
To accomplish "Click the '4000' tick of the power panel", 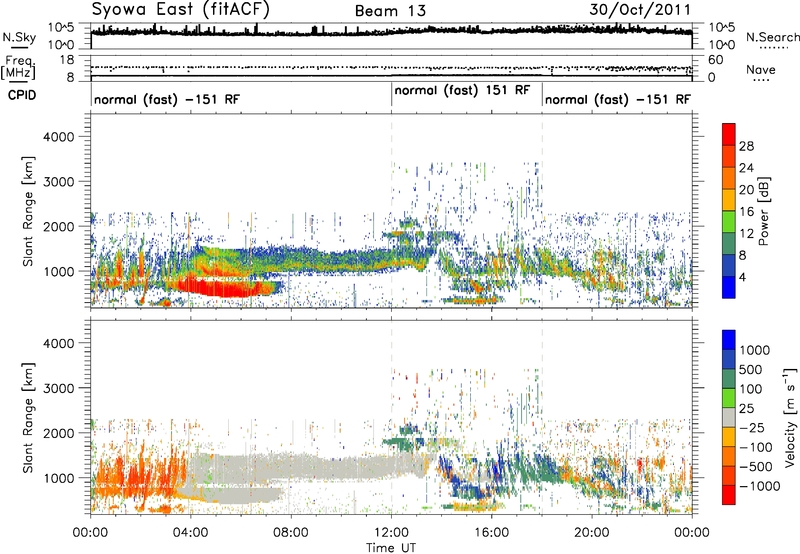I will [59, 137].
